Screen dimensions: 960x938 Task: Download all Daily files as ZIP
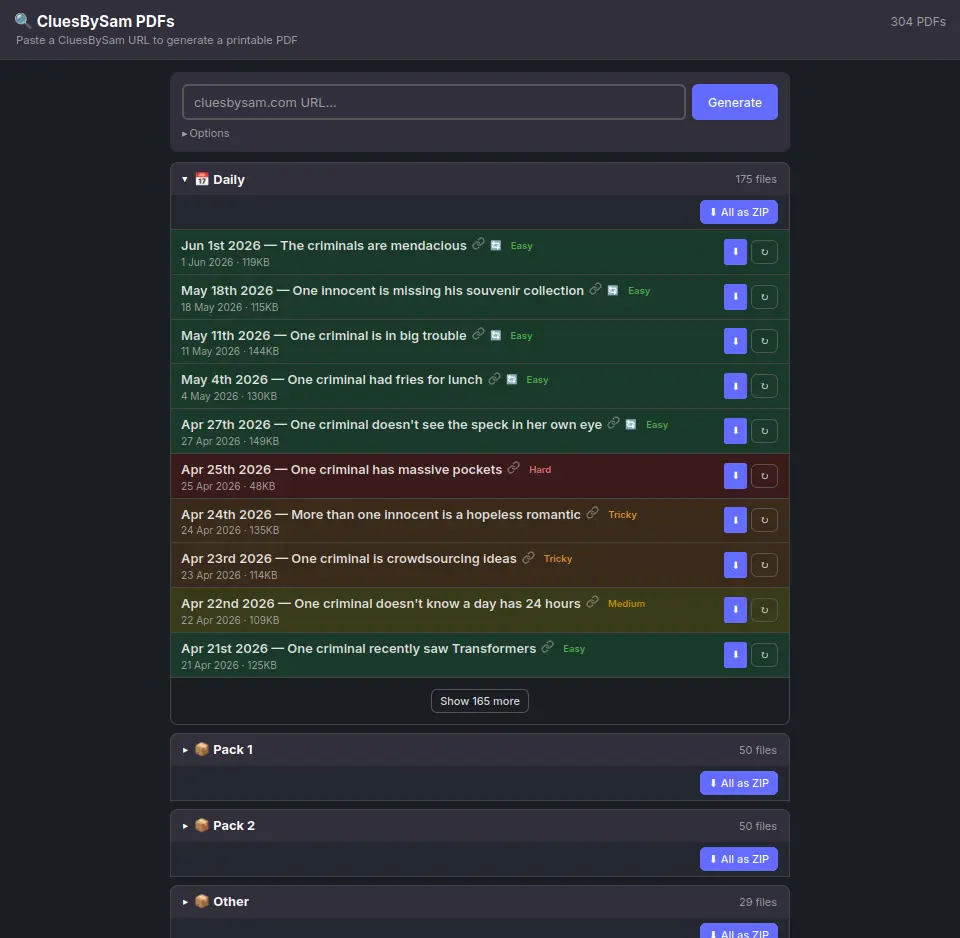tap(738, 212)
